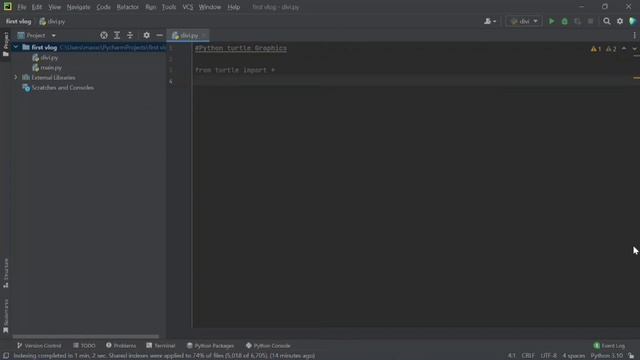This screenshot has width=640, height=360.
Task: Hide the Project tool window
Action: click(159, 36)
